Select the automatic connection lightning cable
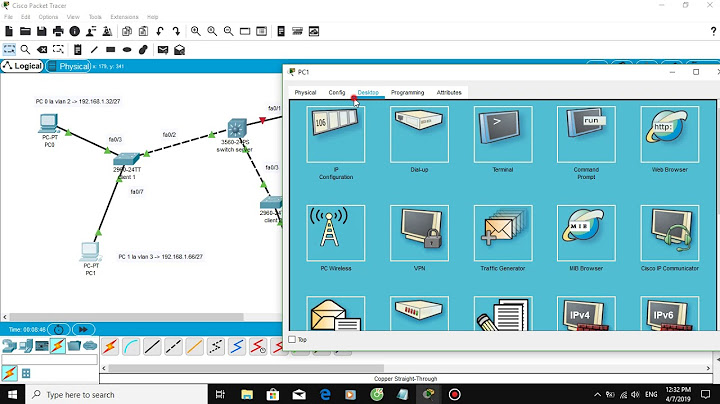The height and width of the screenshot is (404, 720). [110, 347]
